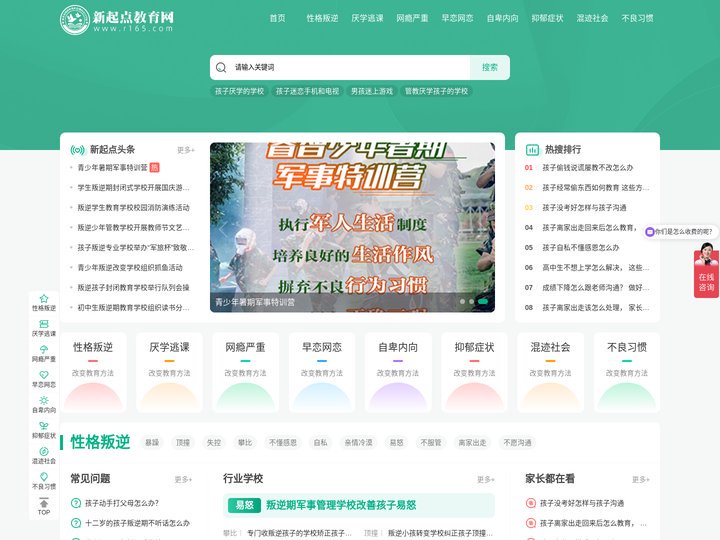The width and height of the screenshot is (720, 540).
Task: Click question icon beside 孩子动手打父母怎么办?
Action: tap(76, 503)
